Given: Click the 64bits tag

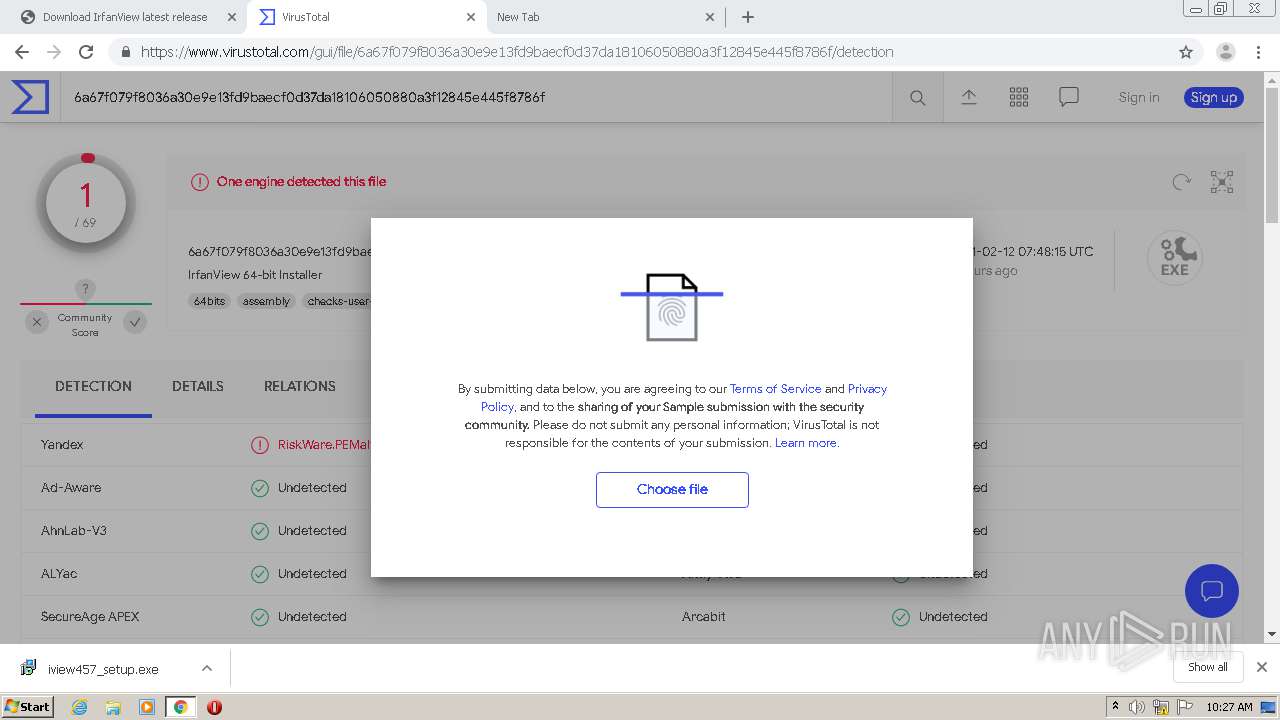Looking at the screenshot, I should tap(210, 301).
